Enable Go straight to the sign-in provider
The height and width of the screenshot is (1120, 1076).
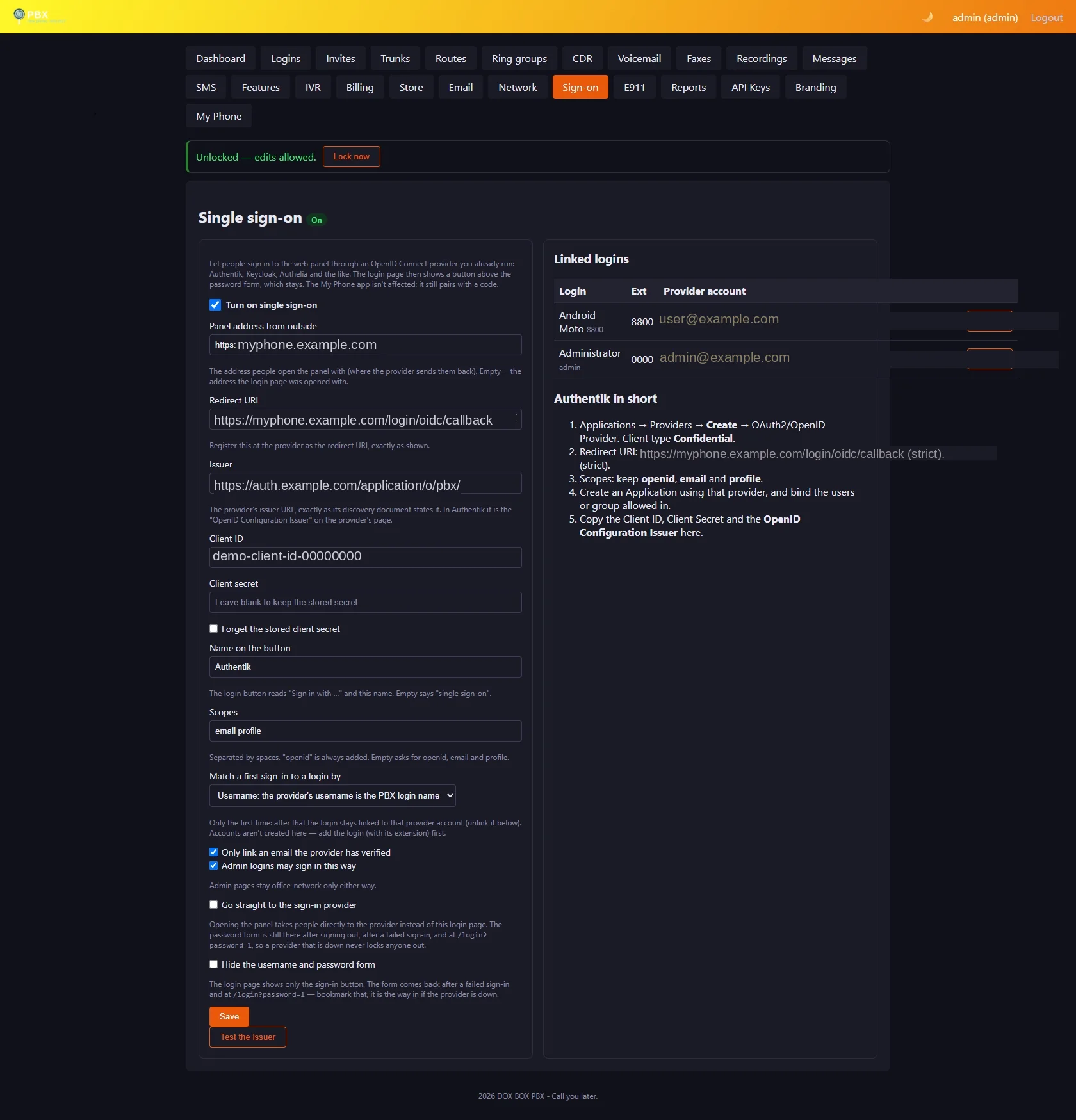pyautogui.click(x=214, y=905)
